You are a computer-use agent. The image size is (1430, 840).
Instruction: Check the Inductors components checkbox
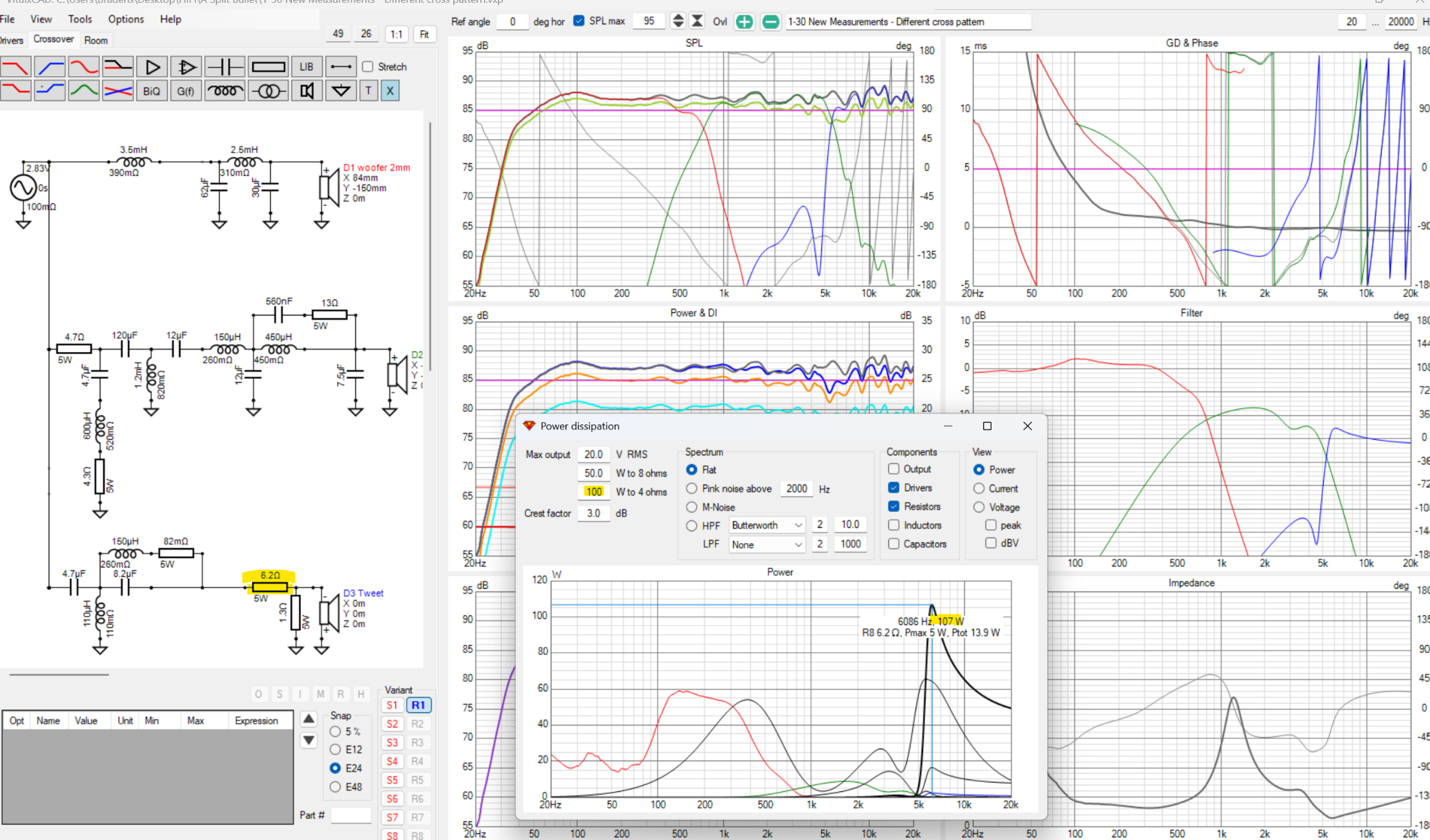click(x=894, y=525)
